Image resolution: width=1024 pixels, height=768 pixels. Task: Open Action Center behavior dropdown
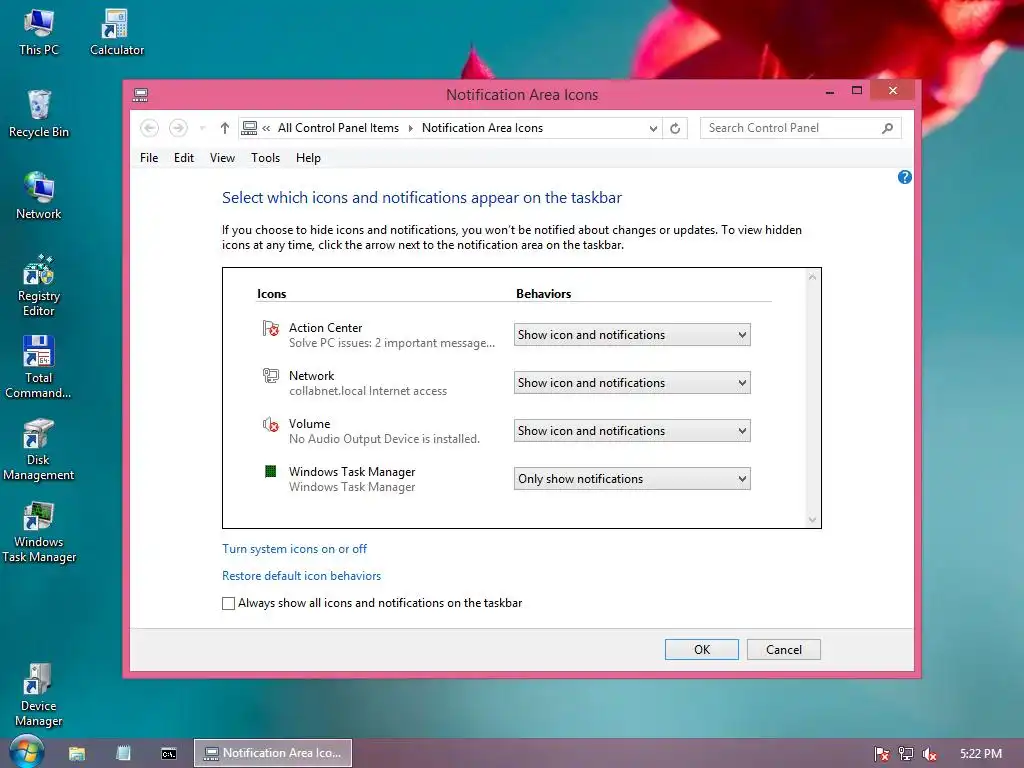(632, 335)
